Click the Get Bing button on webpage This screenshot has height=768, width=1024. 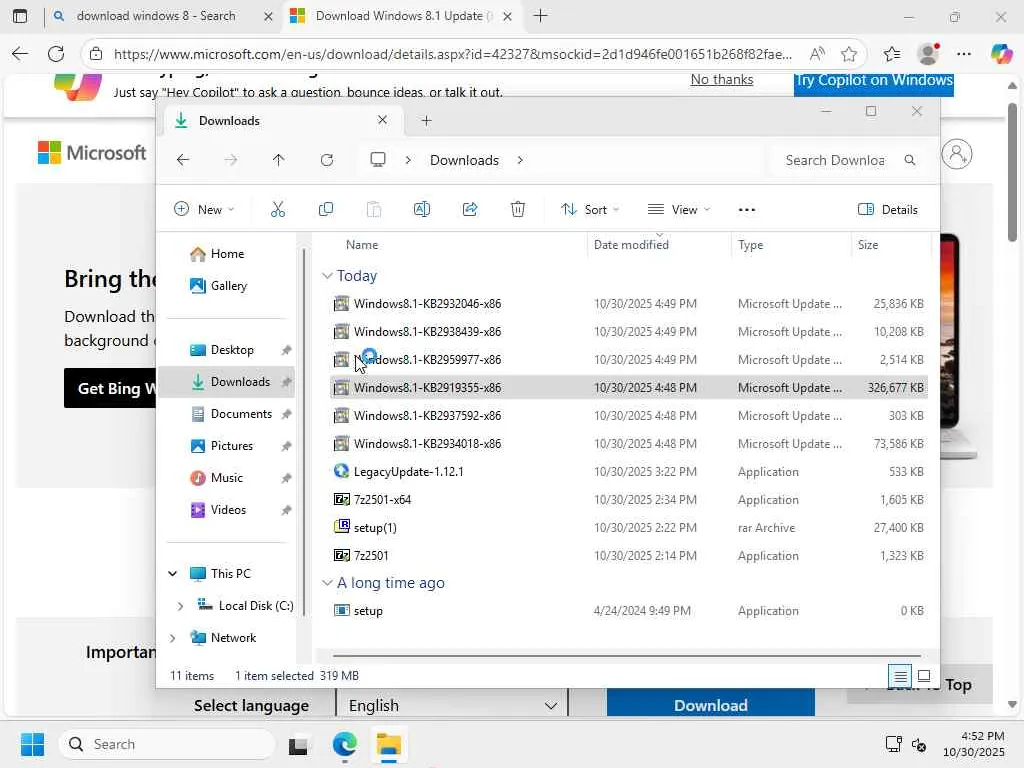coord(110,388)
